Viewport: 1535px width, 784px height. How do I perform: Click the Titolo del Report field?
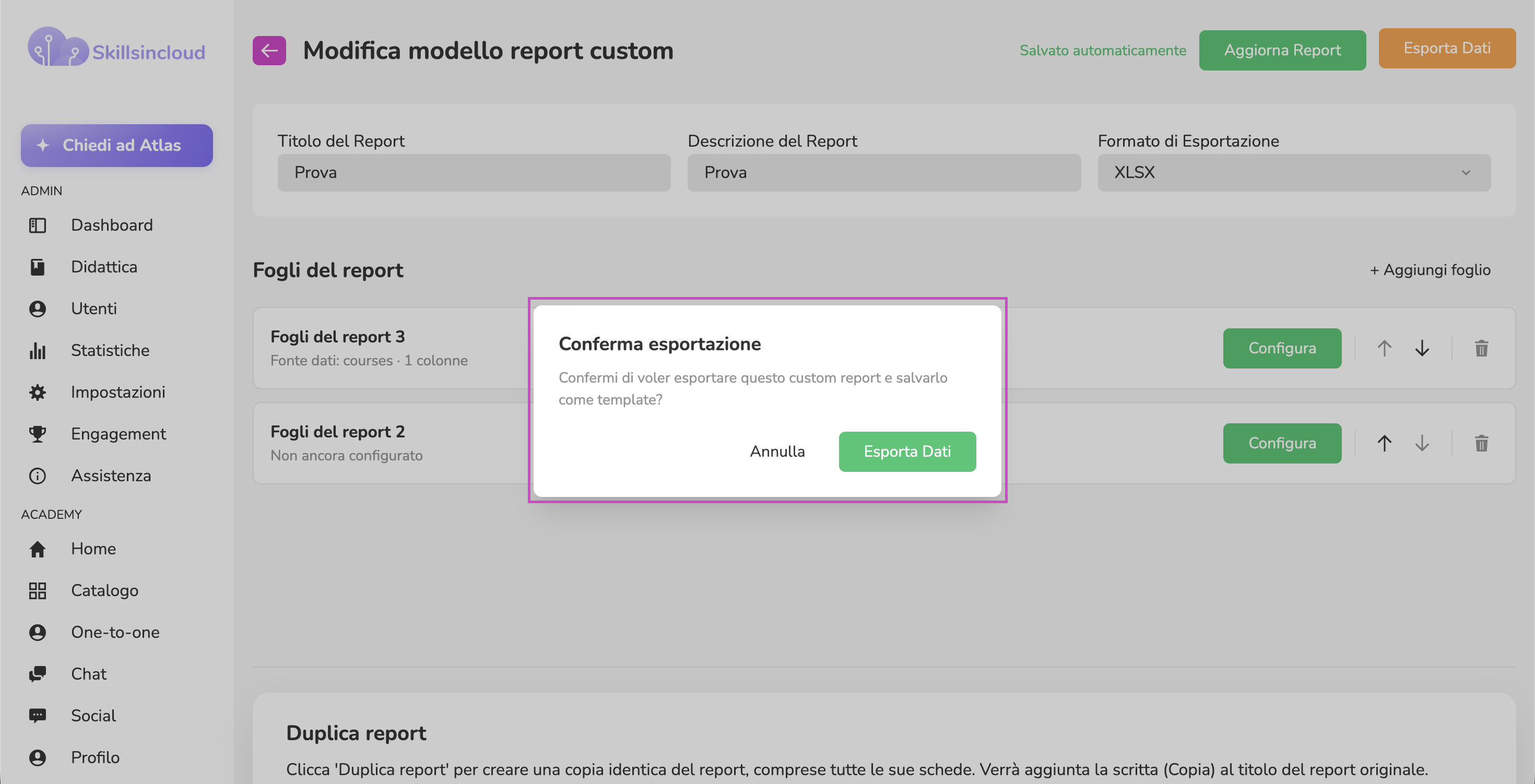click(x=474, y=173)
